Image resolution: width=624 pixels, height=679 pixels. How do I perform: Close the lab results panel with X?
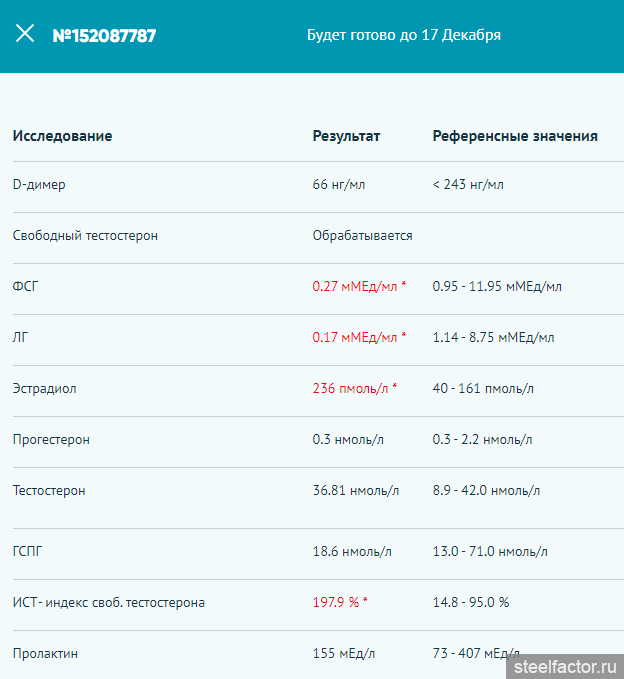click(25, 34)
